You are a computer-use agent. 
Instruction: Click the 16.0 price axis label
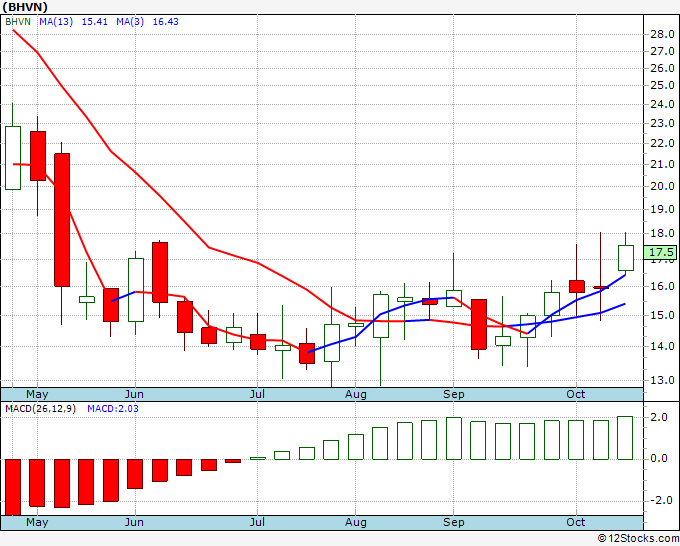[662, 286]
